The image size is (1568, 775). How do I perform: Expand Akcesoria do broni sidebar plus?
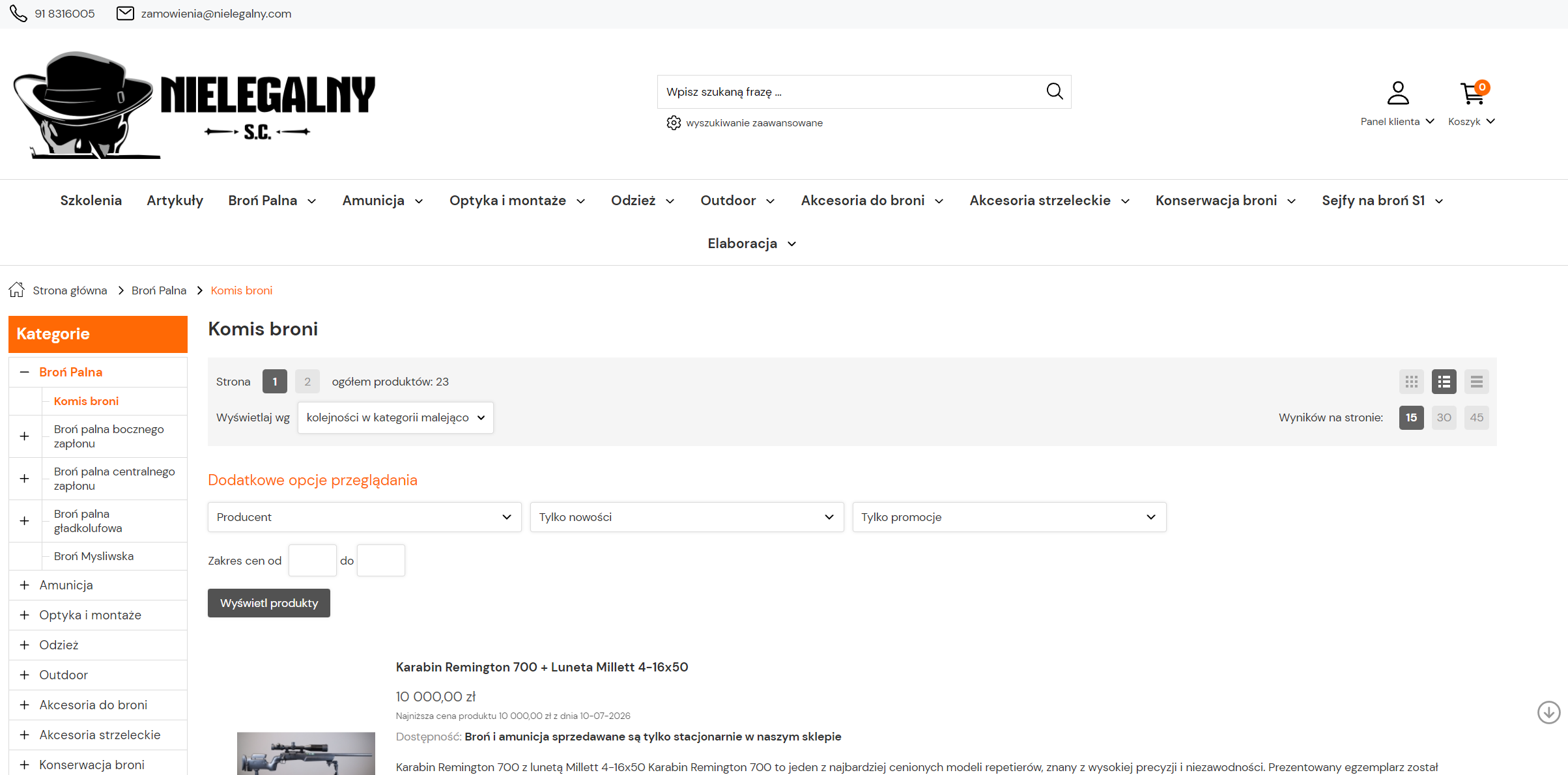tap(24, 705)
